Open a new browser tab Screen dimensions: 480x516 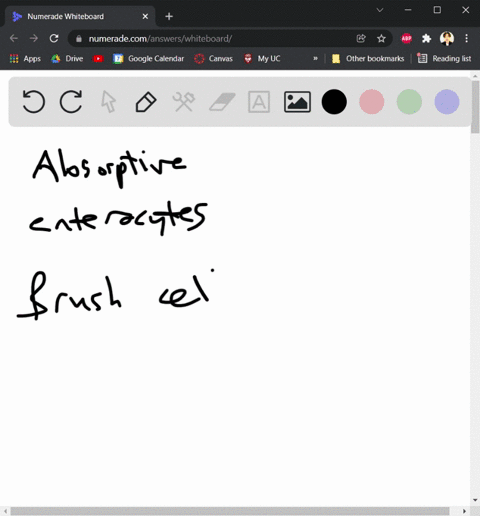(x=169, y=16)
